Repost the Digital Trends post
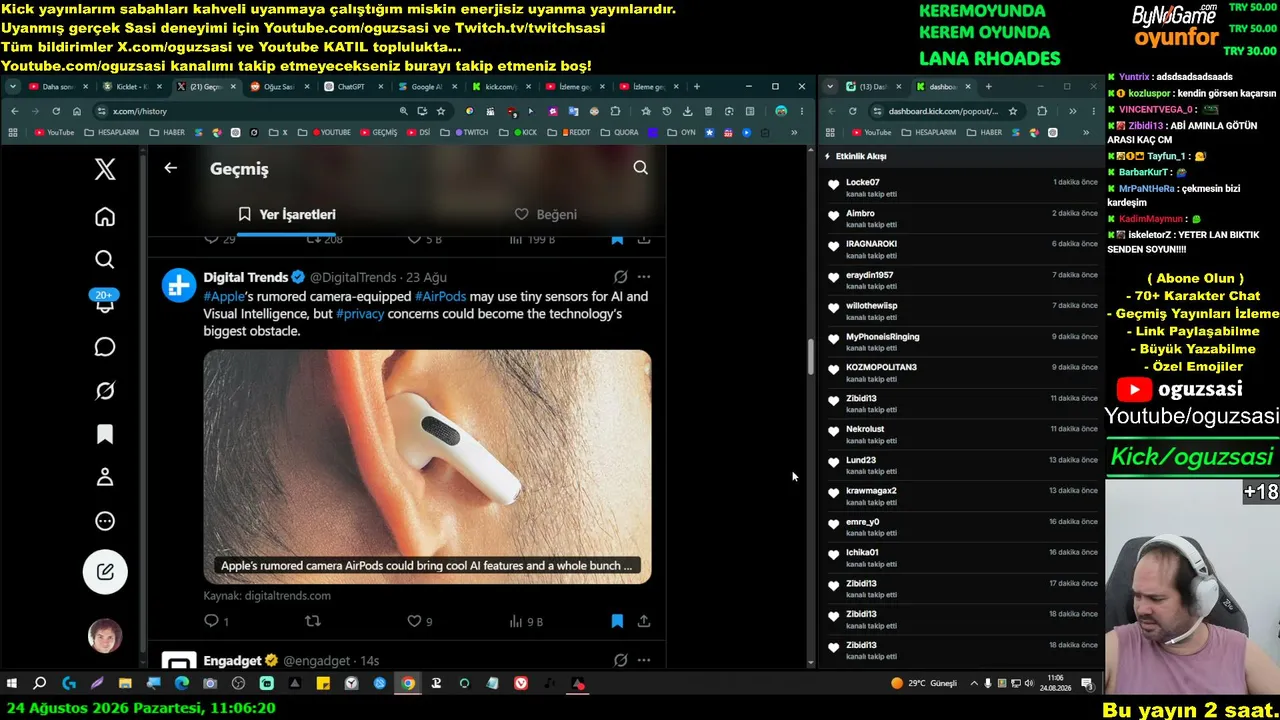1280x720 pixels. 313,621
